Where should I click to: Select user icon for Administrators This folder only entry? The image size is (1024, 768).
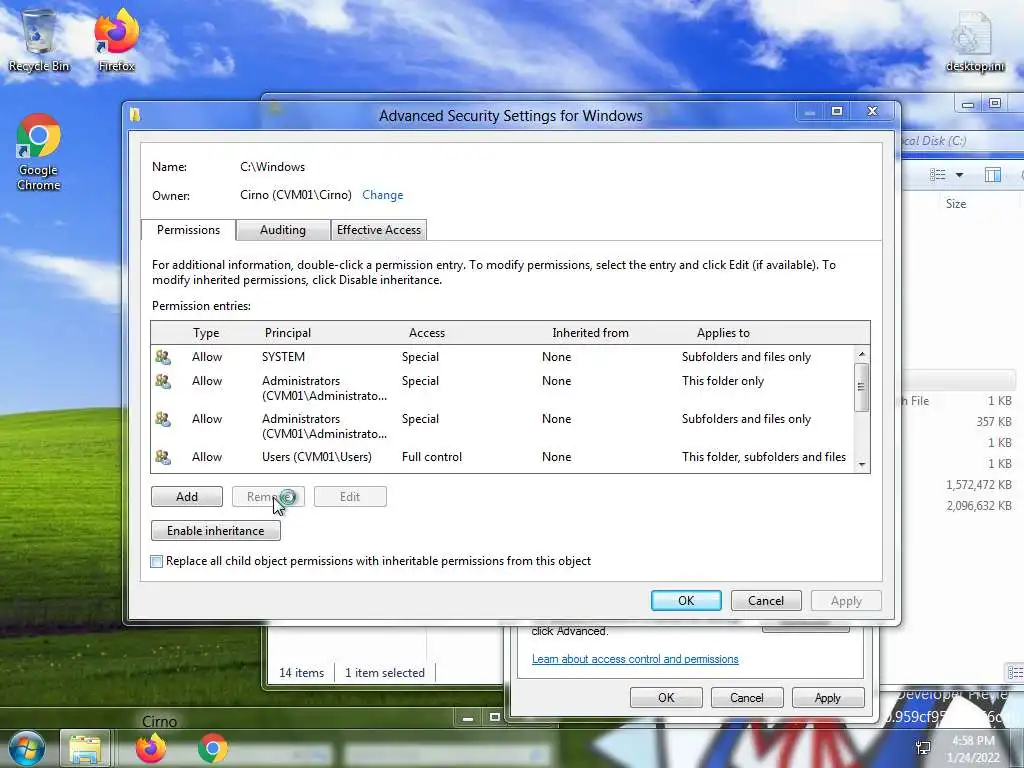[163, 381]
